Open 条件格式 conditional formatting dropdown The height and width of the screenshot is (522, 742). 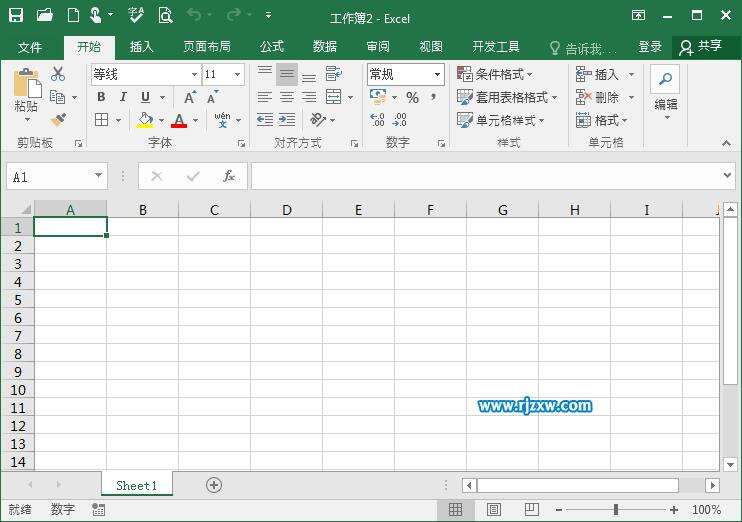pyautogui.click(x=495, y=74)
